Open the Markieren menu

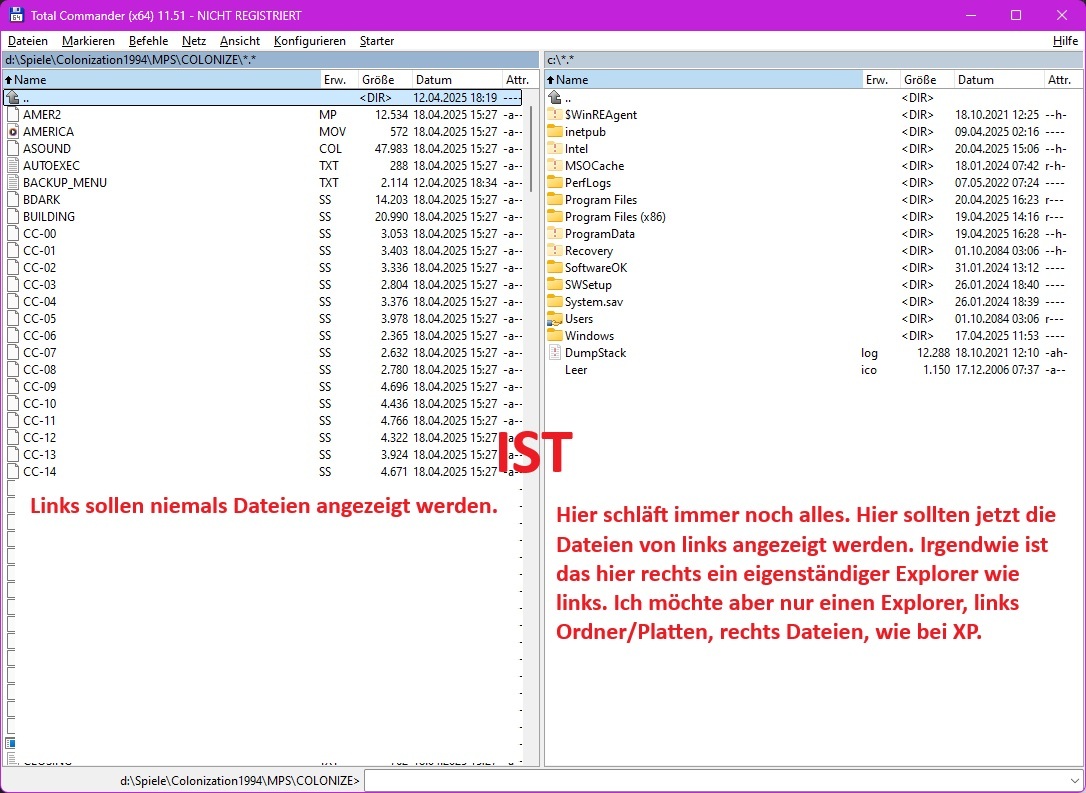(89, 41)
